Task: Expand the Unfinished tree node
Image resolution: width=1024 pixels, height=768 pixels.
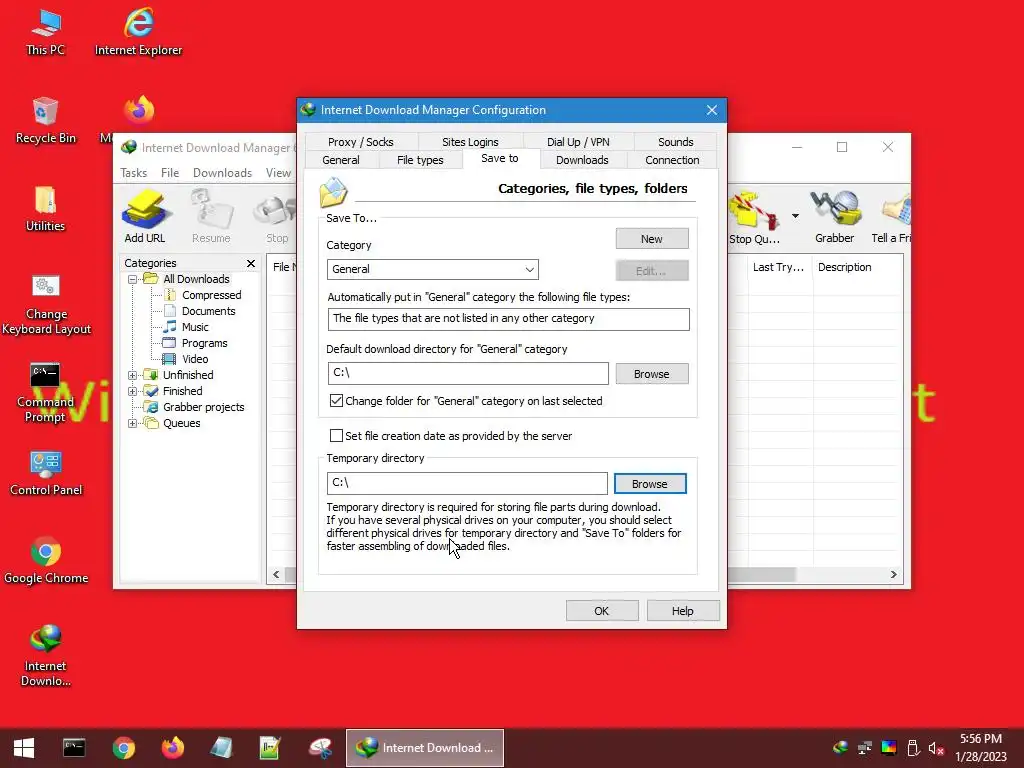Action: pos(133,376)
